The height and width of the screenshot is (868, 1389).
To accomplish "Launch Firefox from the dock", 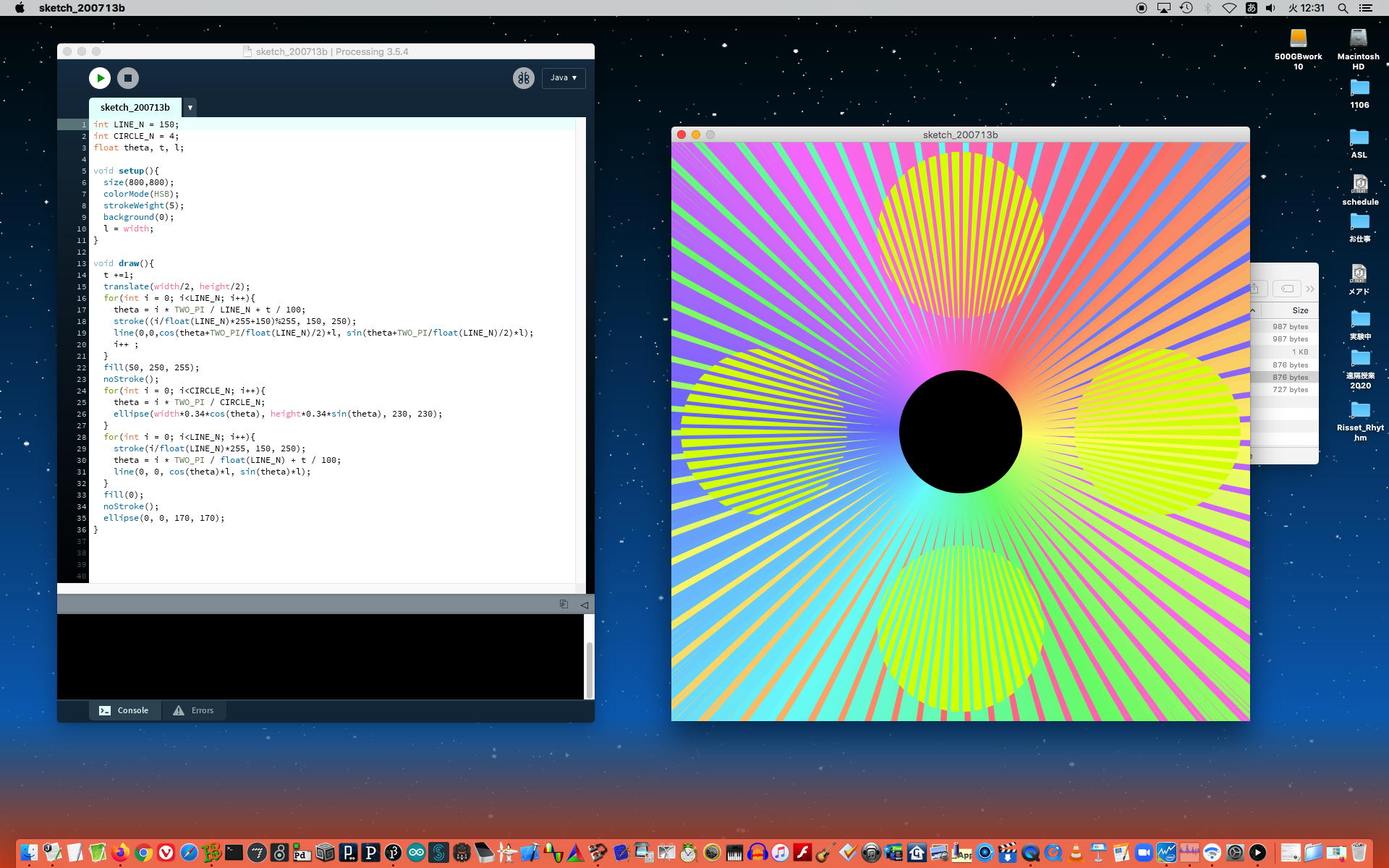I will [x=120, y=853].
